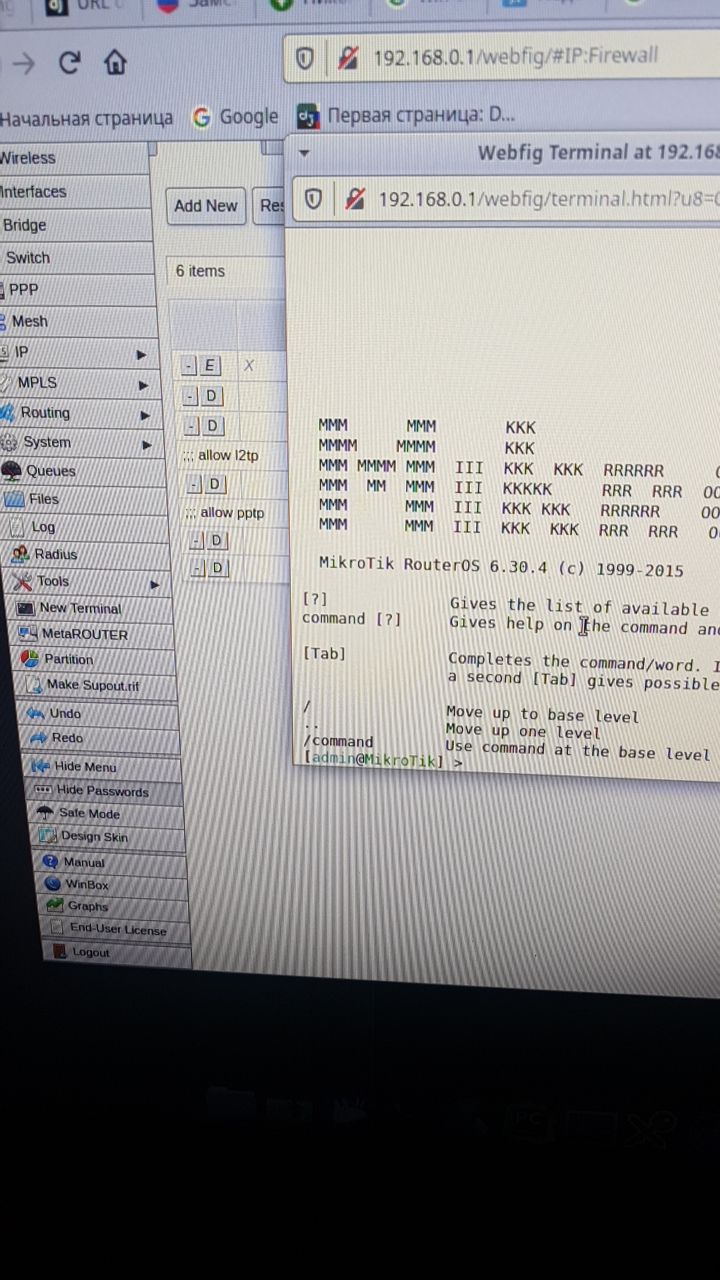Image resolution: width=720 pixels, height=1280 pixels.
Task: Open IP menu icon in sidebar
Action: (x=4, y=352)
